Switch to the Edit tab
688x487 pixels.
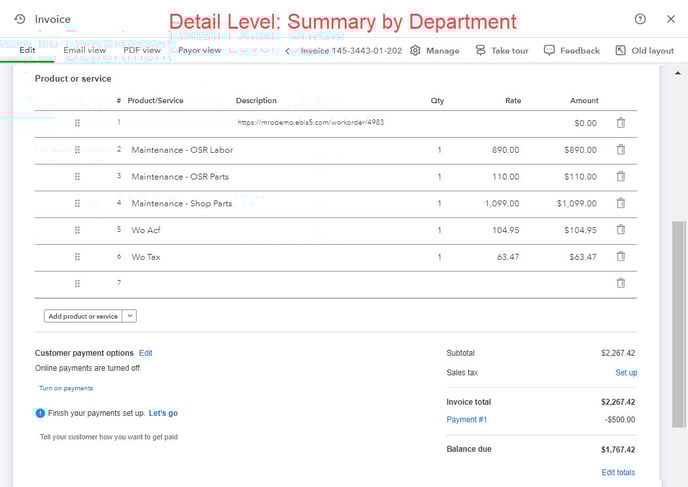coord(27,50)
